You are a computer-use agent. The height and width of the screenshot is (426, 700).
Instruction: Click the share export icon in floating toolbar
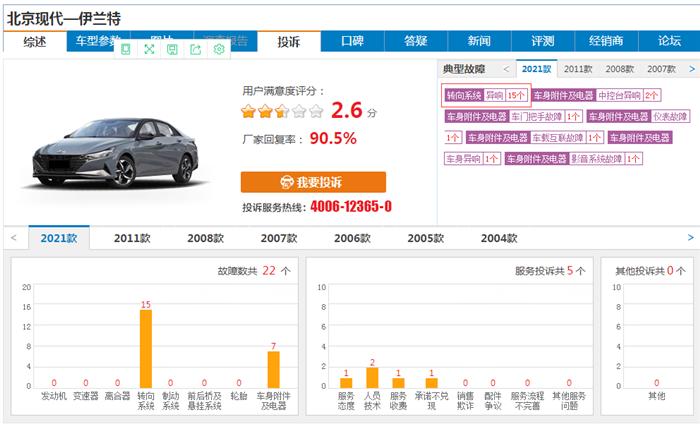point(196,49)
